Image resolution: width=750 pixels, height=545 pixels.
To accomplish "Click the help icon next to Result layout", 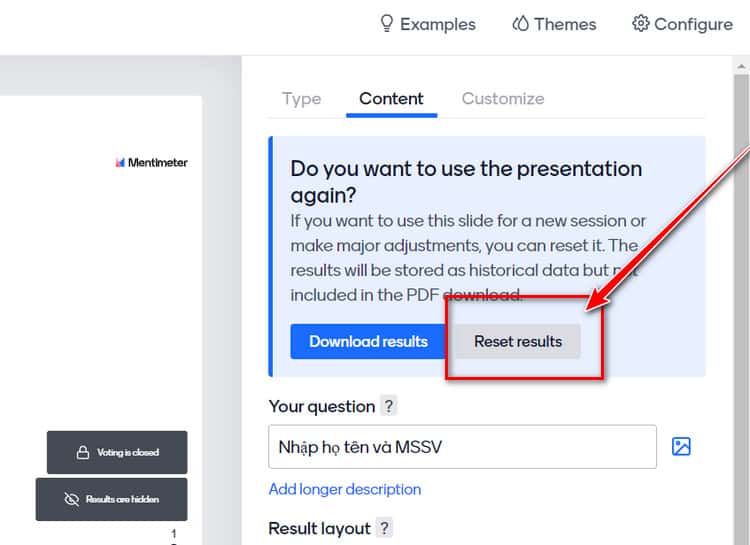I will click(384, 528).
